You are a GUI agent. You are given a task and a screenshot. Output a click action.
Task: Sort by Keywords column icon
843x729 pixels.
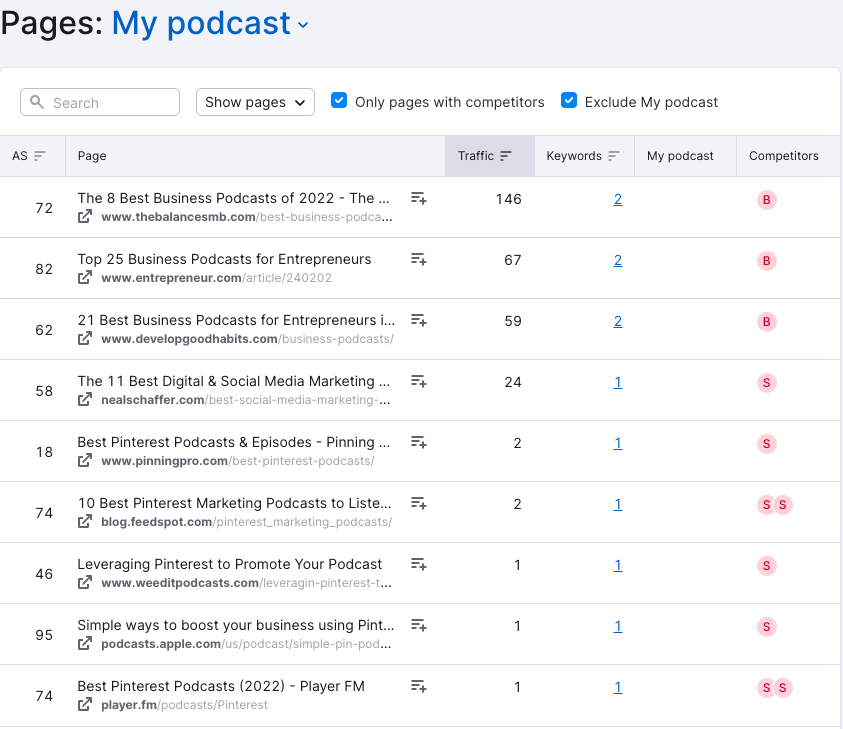coord(614,156)
